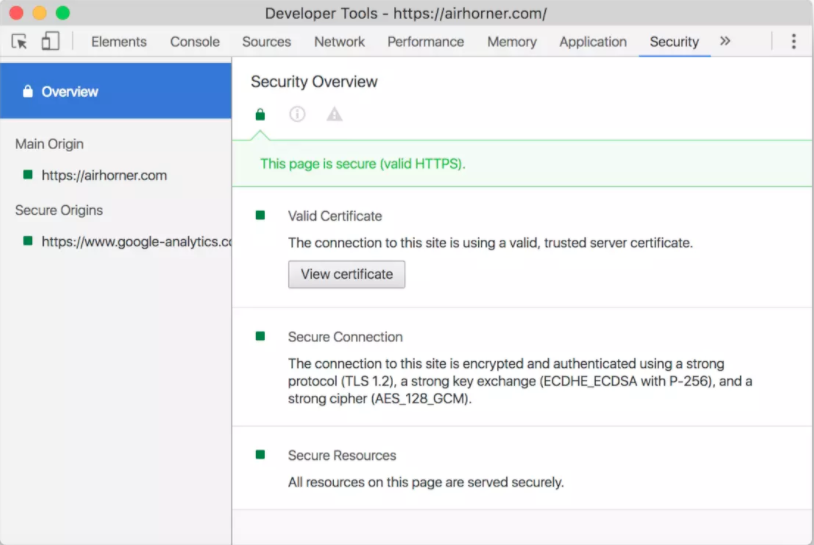This screenshot has width=814, height=545.
Task: Click the warning triangle security state icon
Action: [334, 114]
